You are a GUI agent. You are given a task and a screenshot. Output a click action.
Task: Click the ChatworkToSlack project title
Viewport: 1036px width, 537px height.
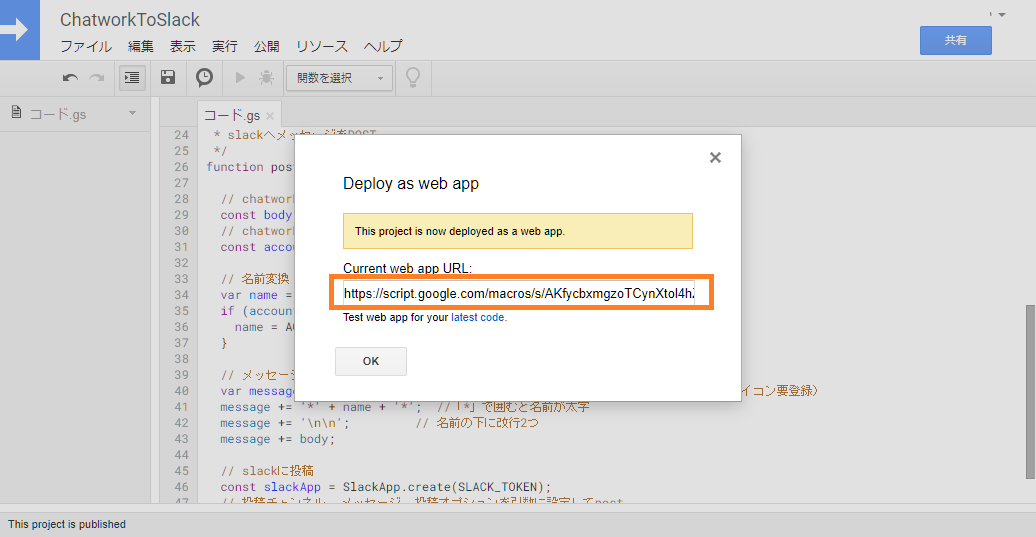click(x=130, y=20)
